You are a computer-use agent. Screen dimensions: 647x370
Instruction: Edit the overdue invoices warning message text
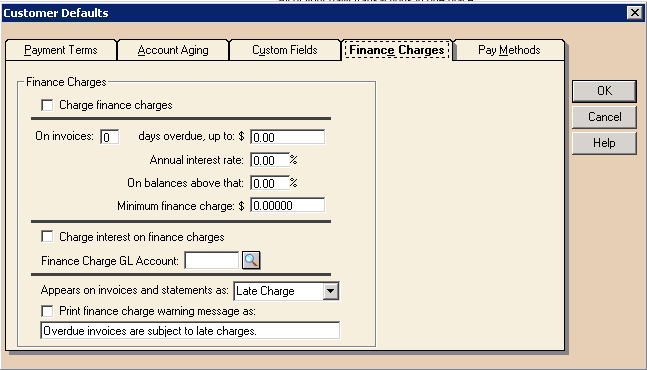click(190, 331)
